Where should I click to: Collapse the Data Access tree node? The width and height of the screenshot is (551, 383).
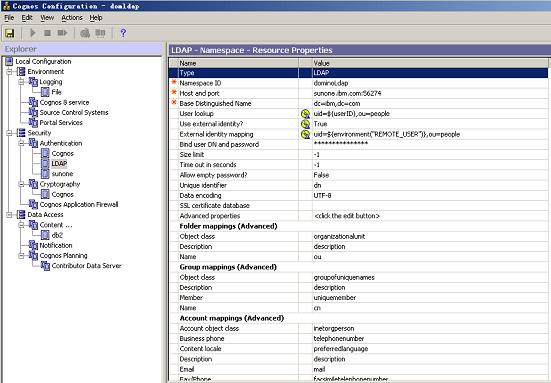click(x=9, y=215)
